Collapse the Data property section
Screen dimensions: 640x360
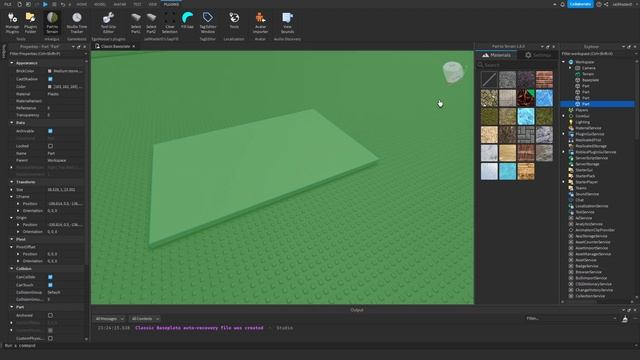point(11,122)
